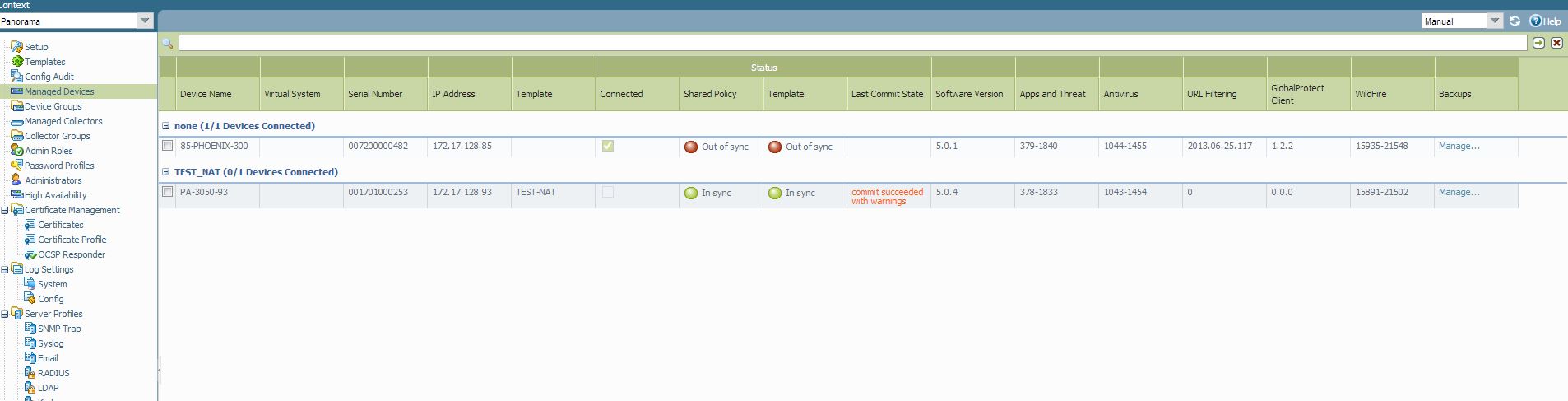Click the Email server profile icon
The height and width of the screenshot is (401, 1568).
click(30, 358)
